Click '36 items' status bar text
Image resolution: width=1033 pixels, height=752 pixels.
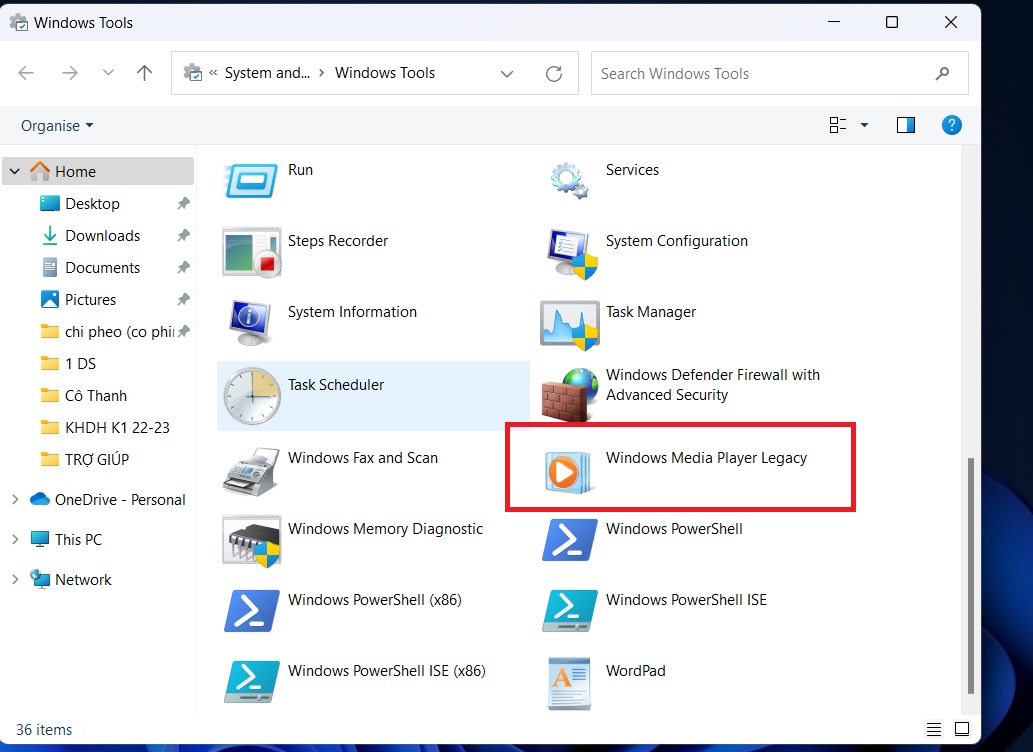pos(44,730)
